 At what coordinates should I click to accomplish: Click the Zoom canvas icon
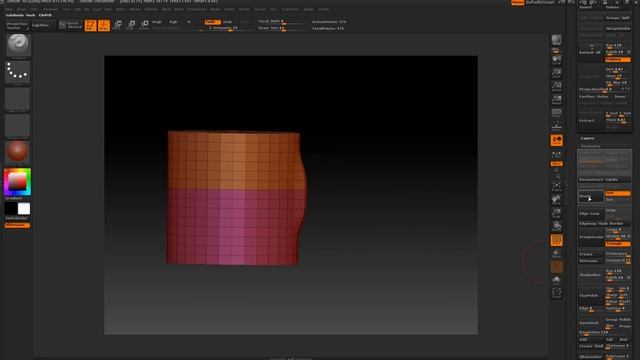tap(556, 73)
